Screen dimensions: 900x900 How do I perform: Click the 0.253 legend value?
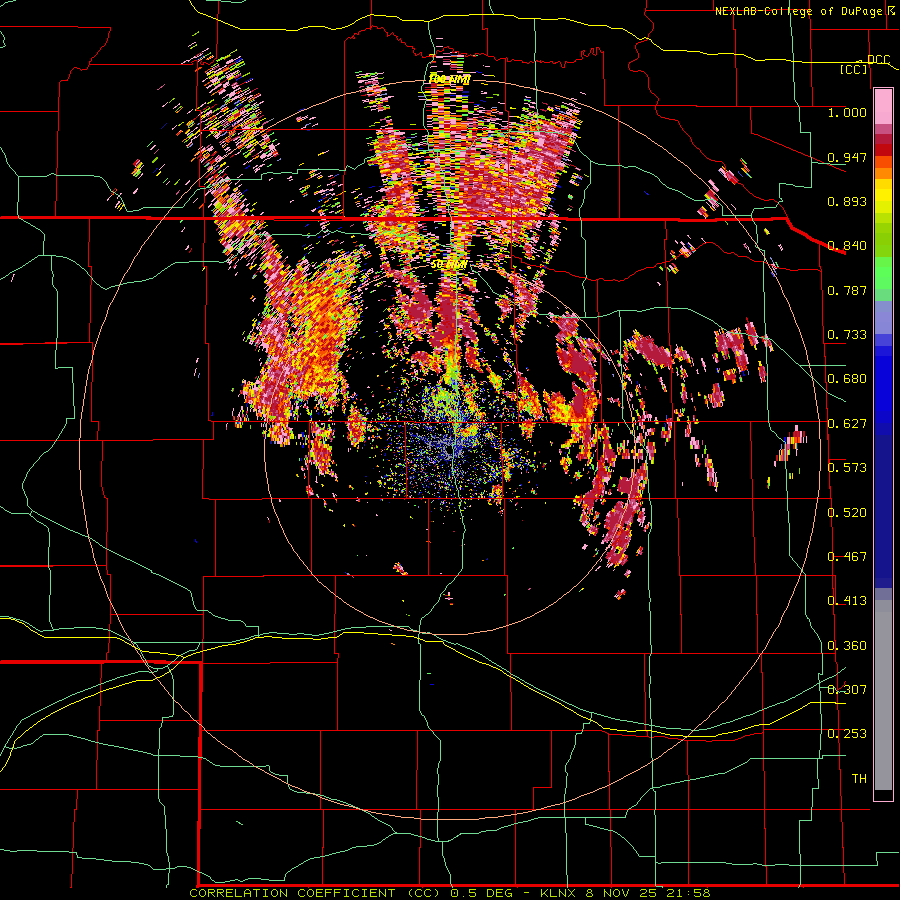(x=847, y=734)
